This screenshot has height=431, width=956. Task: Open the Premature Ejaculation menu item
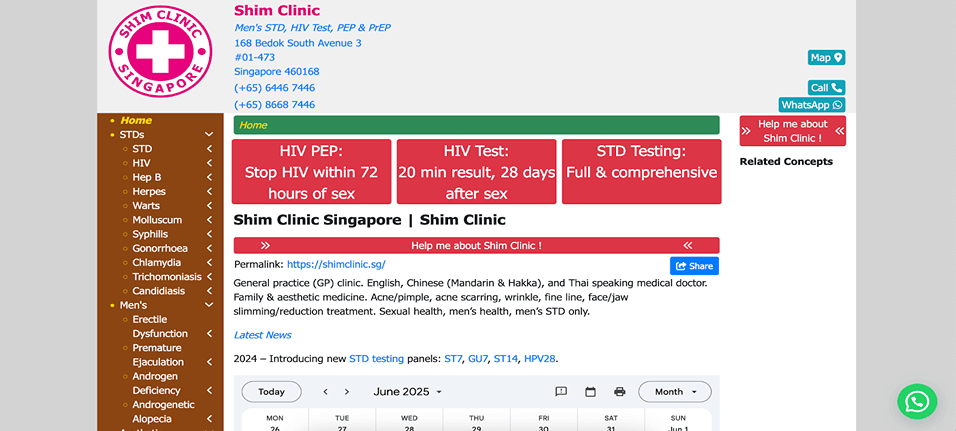point(157,355)
